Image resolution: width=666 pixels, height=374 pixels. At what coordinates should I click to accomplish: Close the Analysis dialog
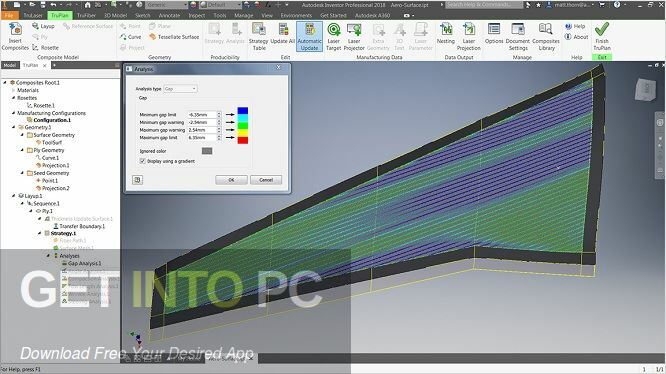click(x=279, y=67)
